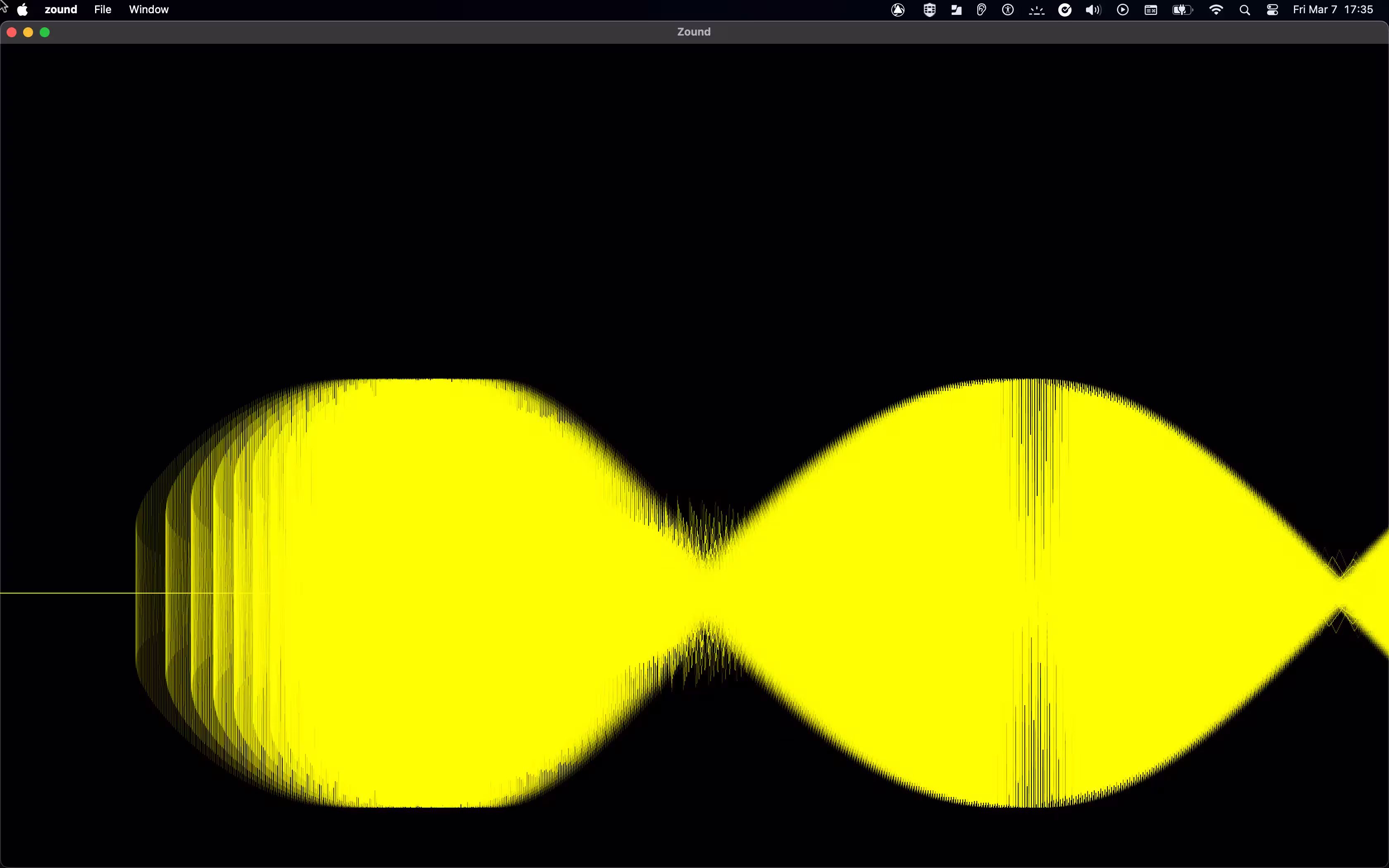Open the battery status menu
The height and width of the screenshot is (868, 1389).
[x=1183, y=10]
